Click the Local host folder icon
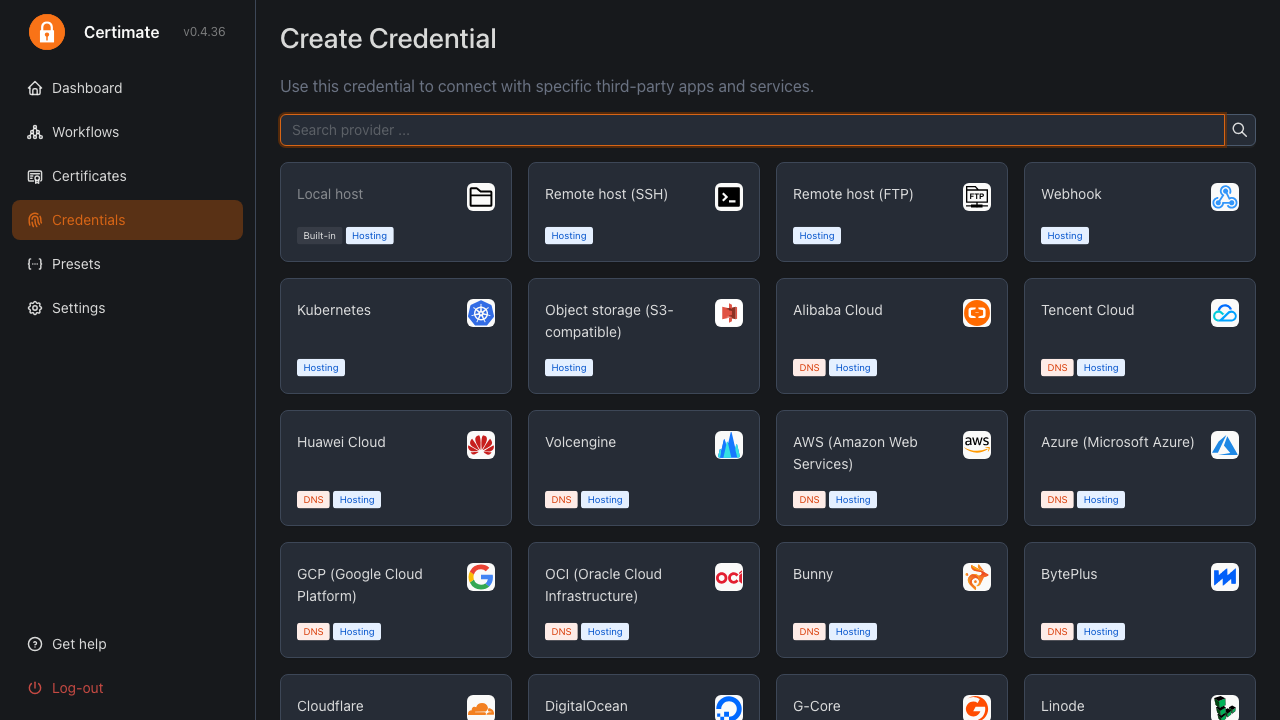 [481, 197]
